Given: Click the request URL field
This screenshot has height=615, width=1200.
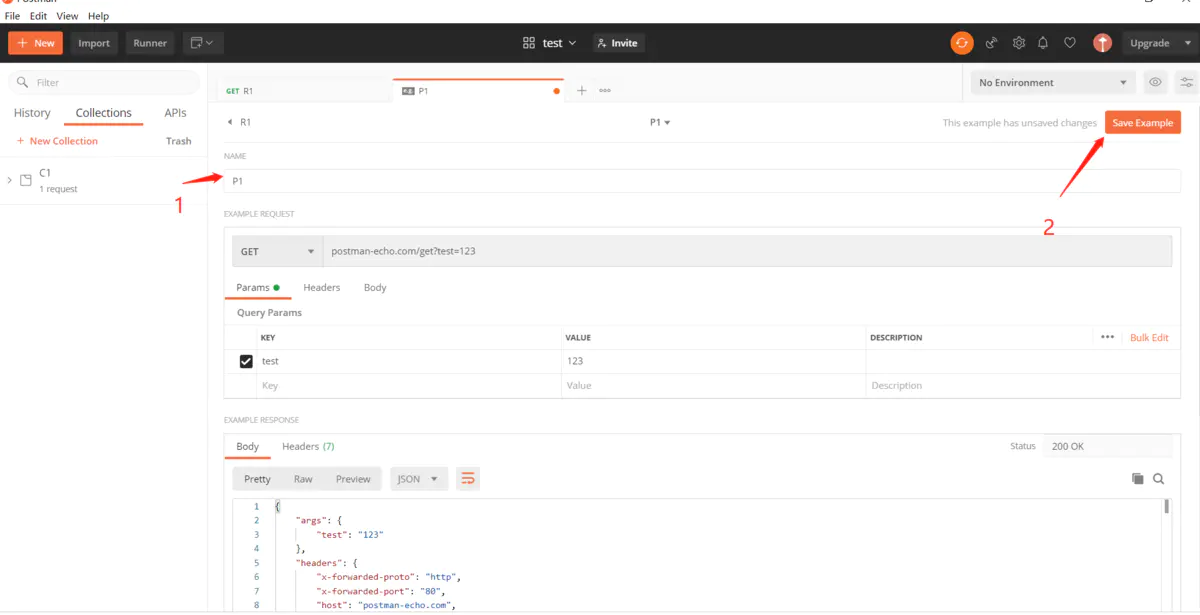Looking at the screenshot, I should tap(747, 251).
